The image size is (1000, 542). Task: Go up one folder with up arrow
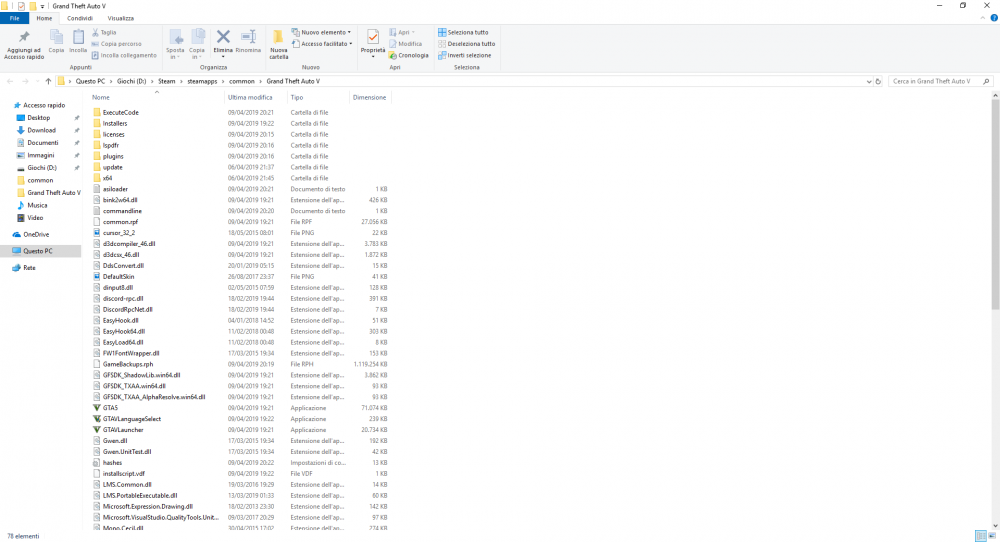coord(46,80)
